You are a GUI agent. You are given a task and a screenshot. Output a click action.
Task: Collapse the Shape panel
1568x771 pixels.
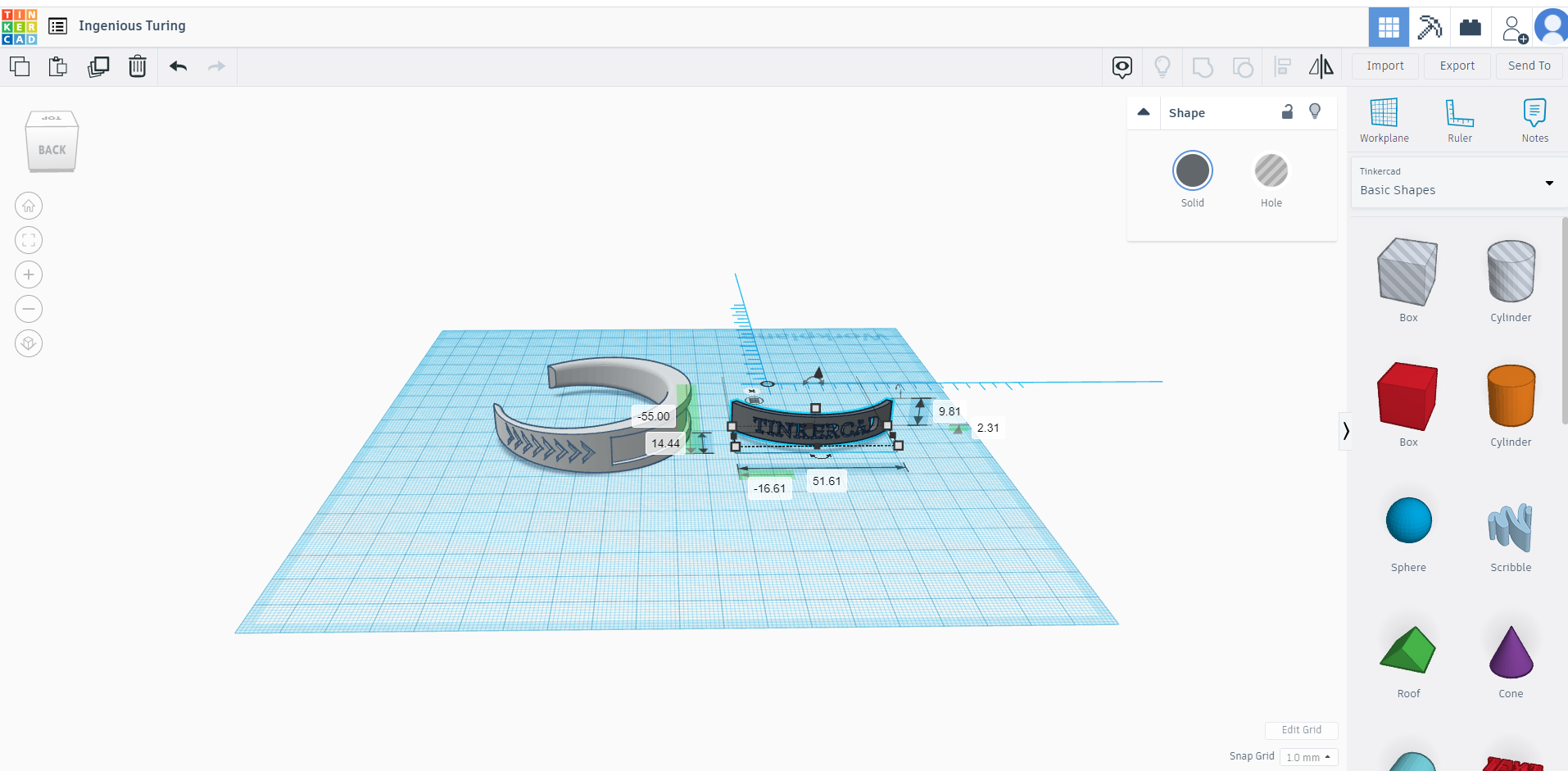click(x=1144, y=112)
